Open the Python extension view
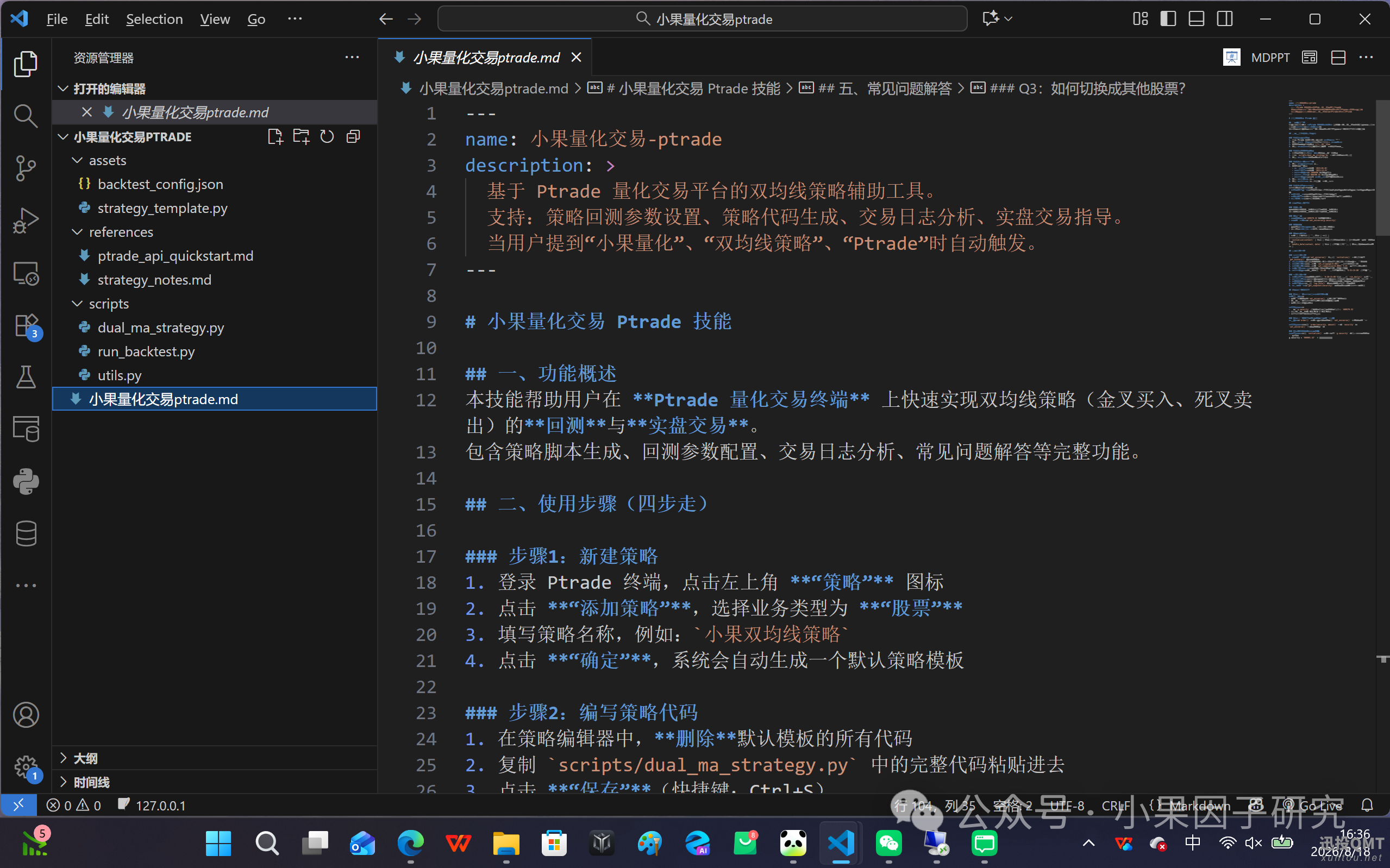This screenshot has height=868, width=1390. [26, 482]
